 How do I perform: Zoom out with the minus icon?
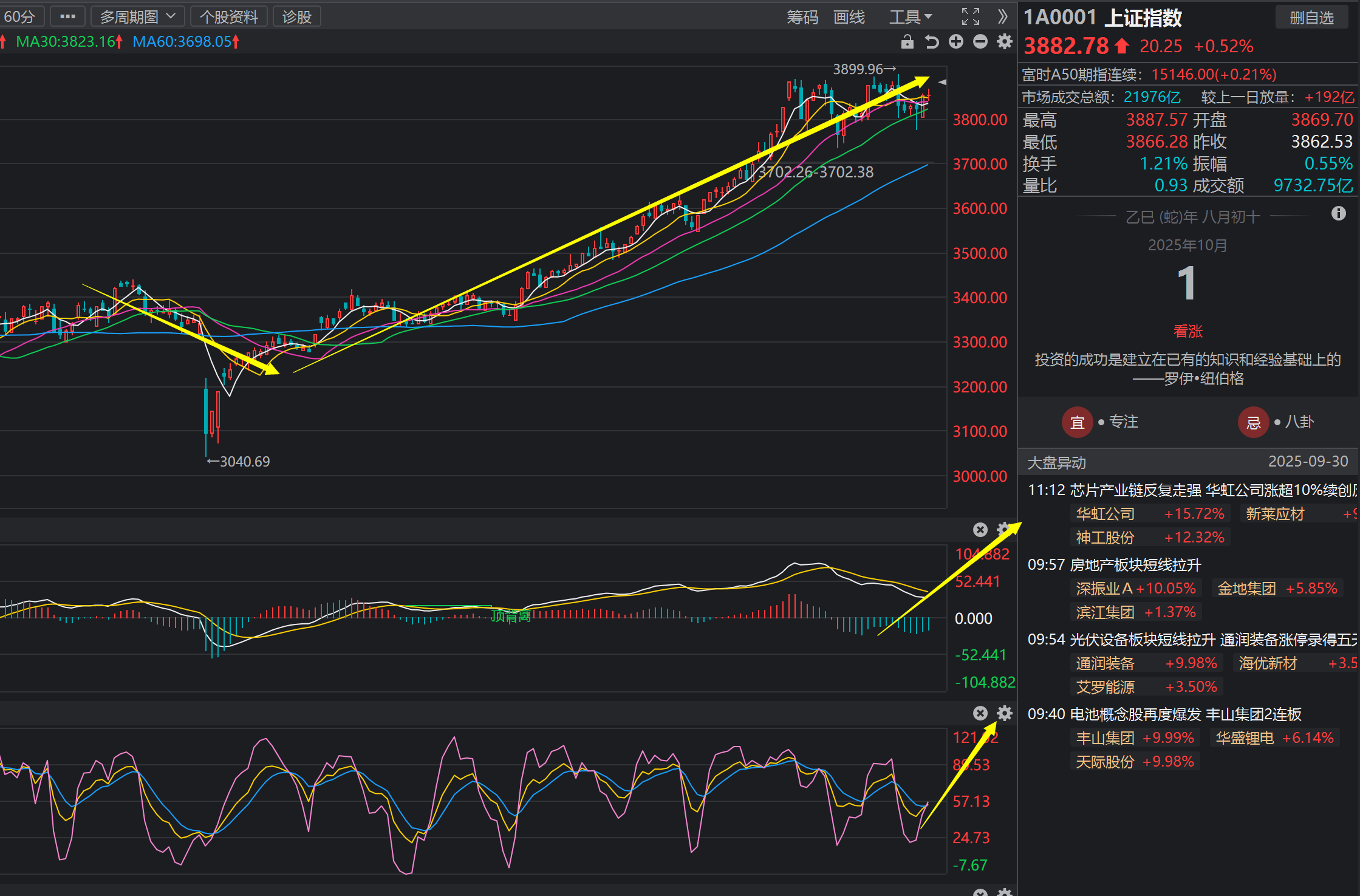tap(980, 41)
